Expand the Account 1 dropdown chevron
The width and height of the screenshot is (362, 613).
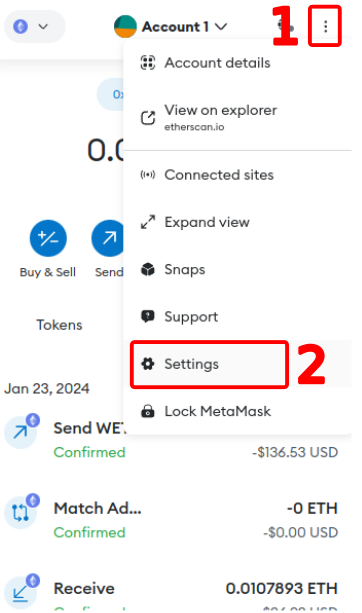pyautogui.click(x=221, y=27)
